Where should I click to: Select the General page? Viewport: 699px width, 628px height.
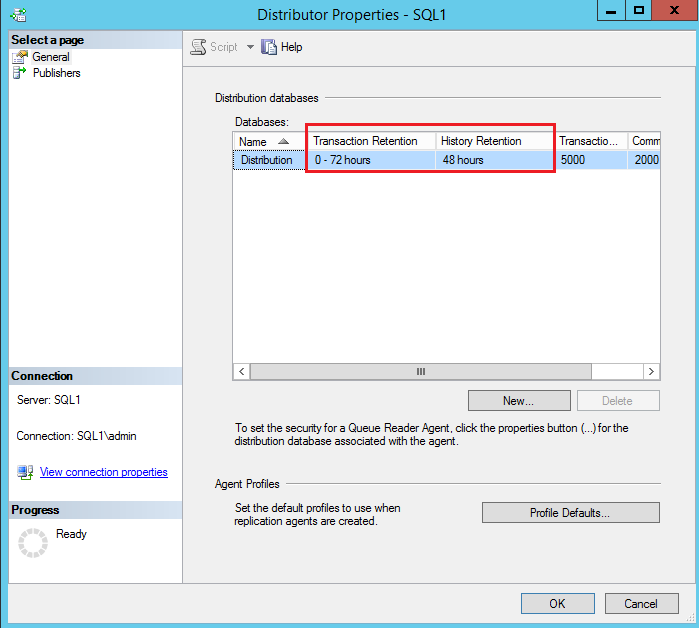coord(51,57)
